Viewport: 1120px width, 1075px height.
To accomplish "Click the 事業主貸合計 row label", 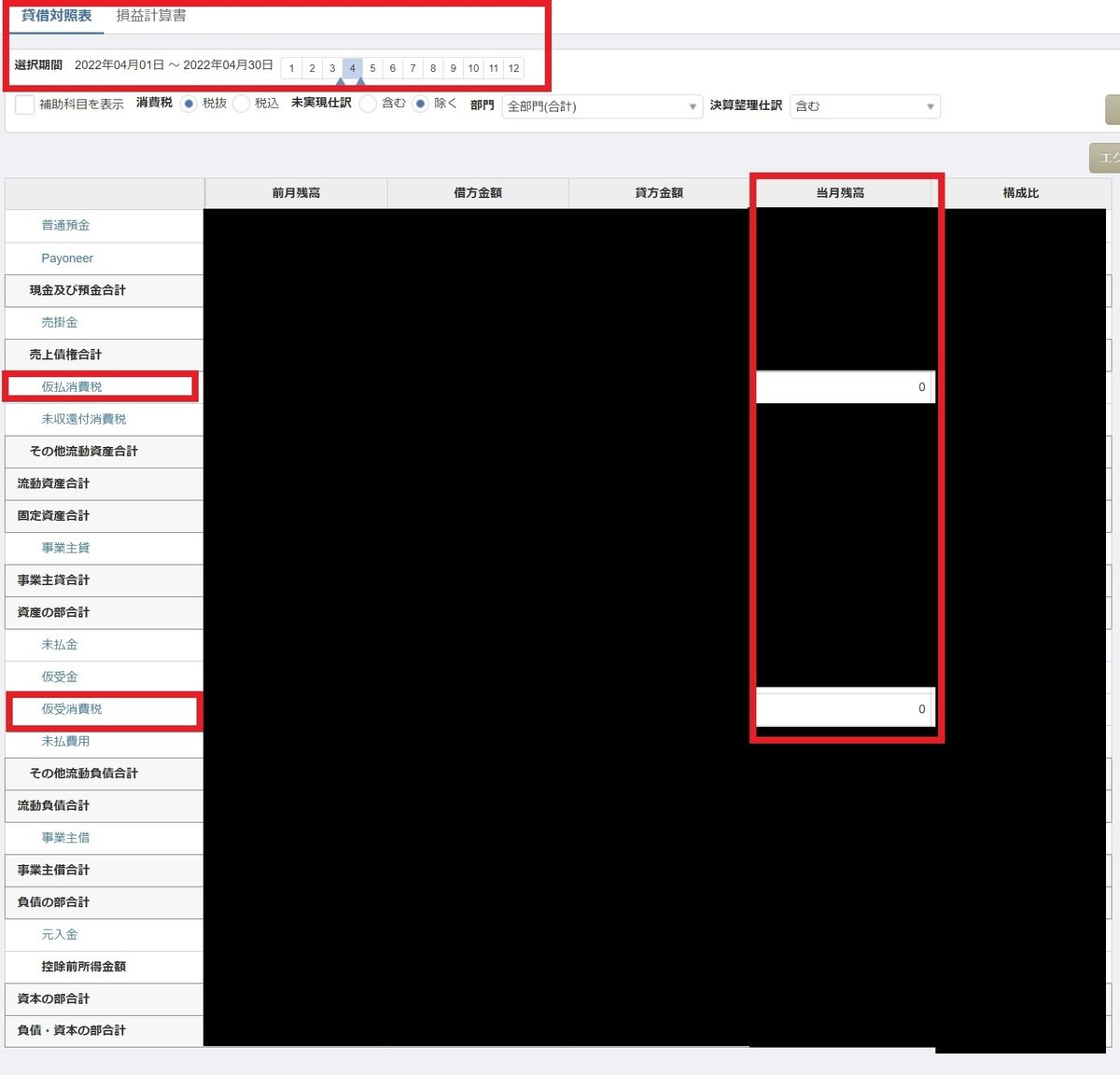I will pyautogui.click(x=53, y=580).
